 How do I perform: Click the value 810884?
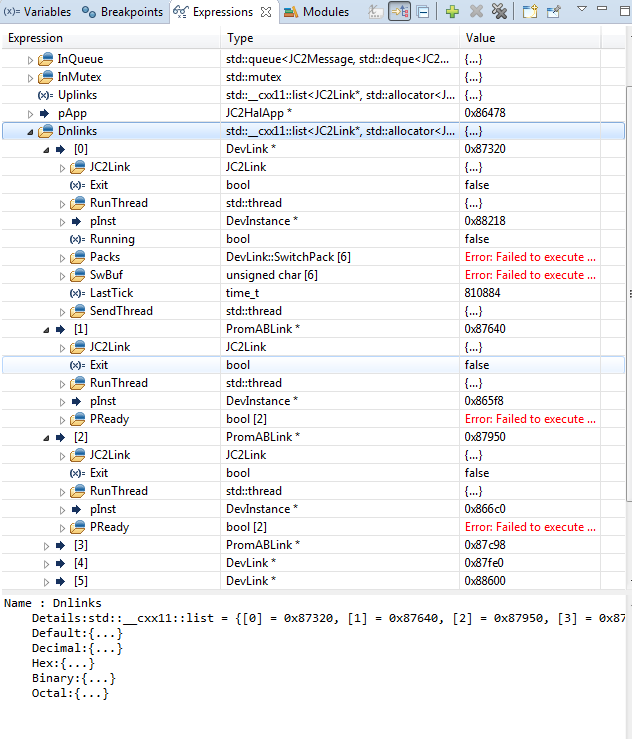click(x=482, y=293)
